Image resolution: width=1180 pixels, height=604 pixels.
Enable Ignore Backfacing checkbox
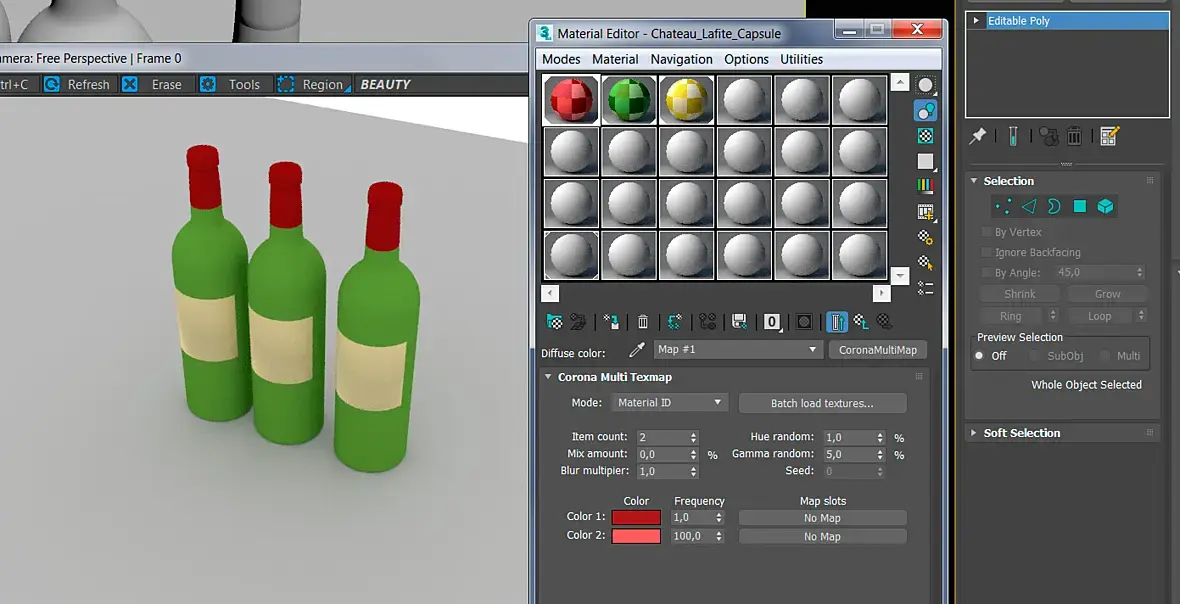coord(987,253)
